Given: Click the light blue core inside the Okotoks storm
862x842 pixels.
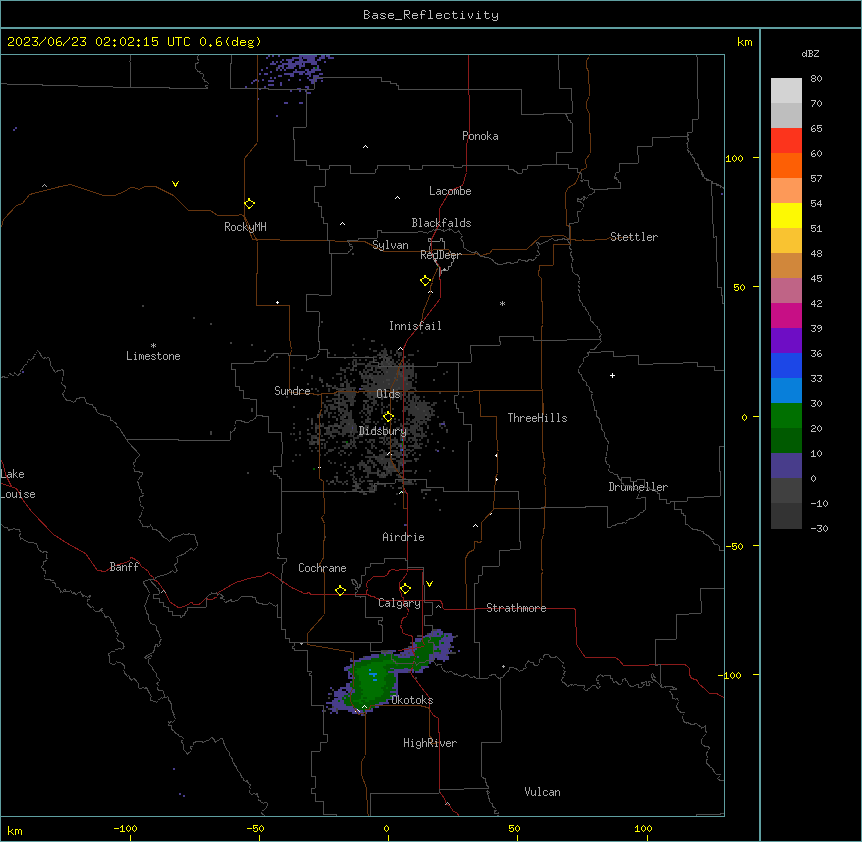Looking at the screenshot, I should pyautogui.click(x=374, y=675).
